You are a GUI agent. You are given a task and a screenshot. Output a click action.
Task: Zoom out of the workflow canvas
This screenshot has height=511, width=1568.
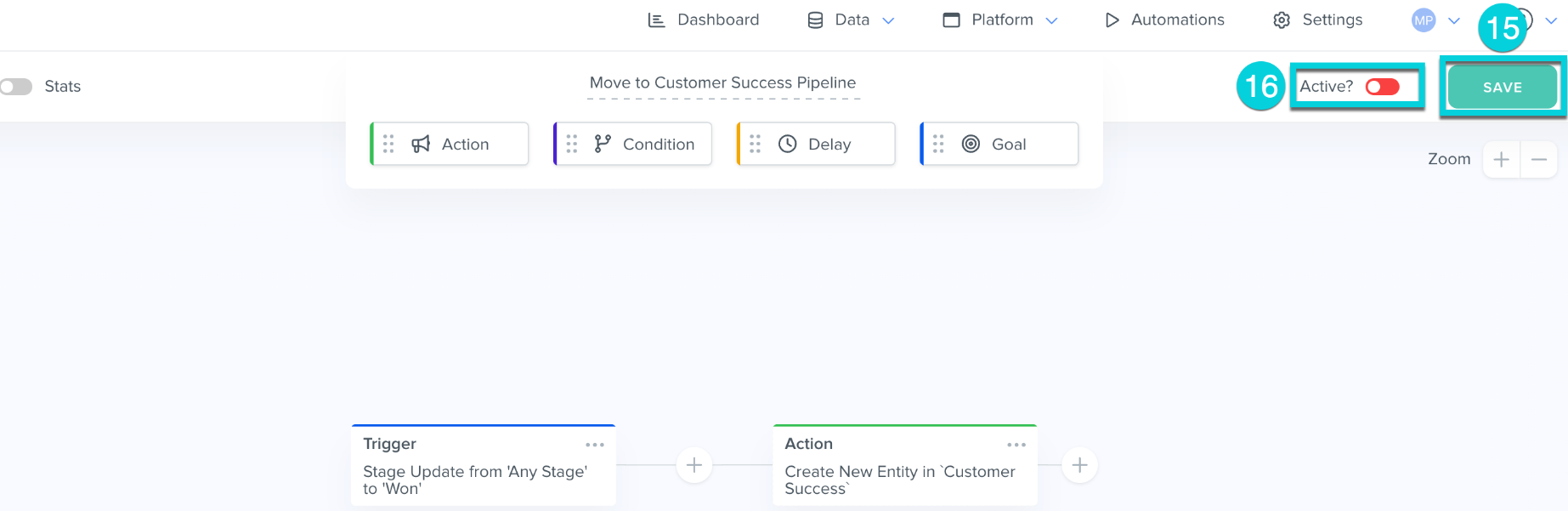point(1538,160)
